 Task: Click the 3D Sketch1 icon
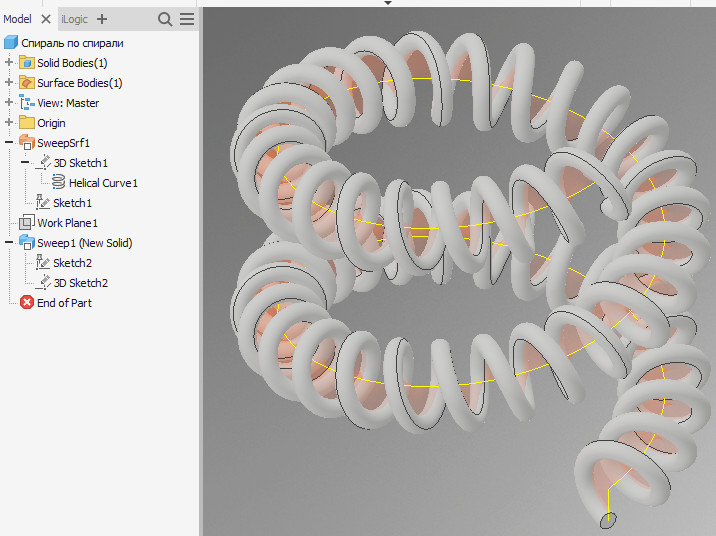[x=43, y=163]
